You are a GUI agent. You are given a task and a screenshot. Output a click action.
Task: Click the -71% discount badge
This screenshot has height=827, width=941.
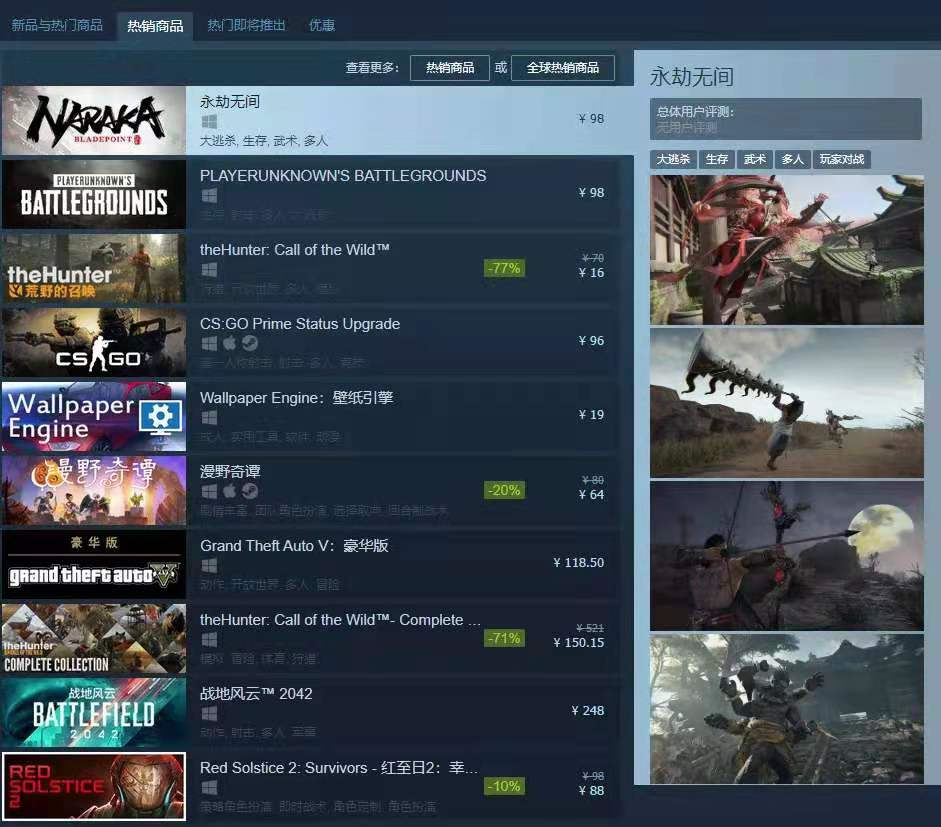[504, 639]
